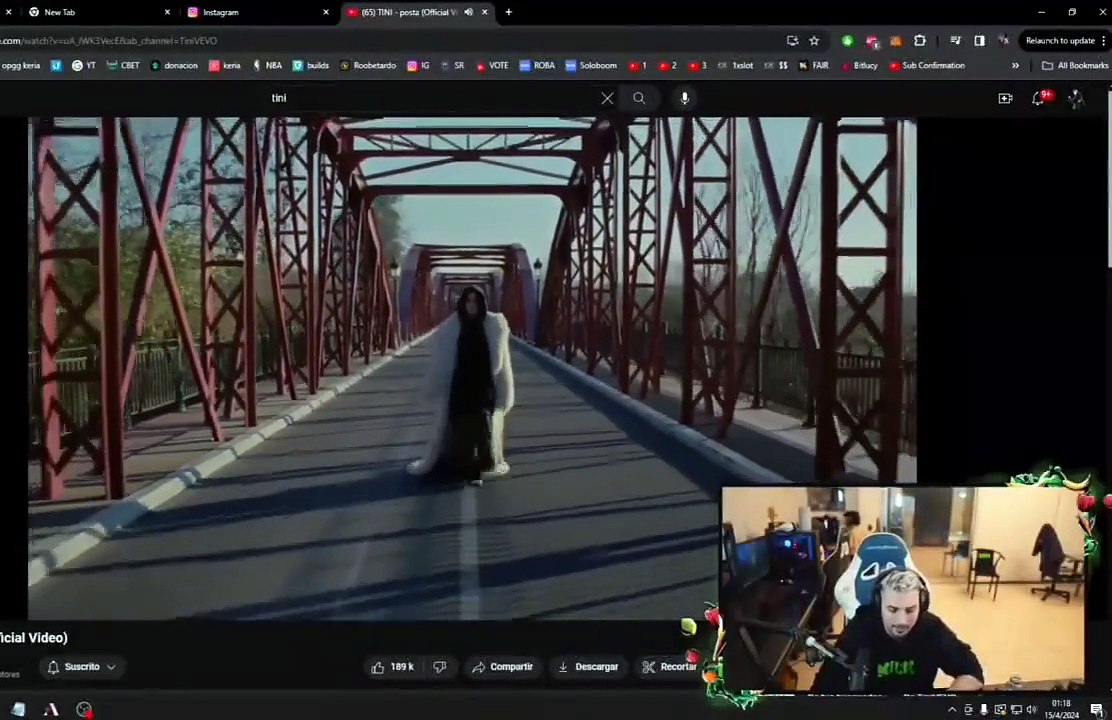Open Chrome profile avatar
Image resolution: width=1112 pixels, height=720 pixels.
click(x=1003, y=41)
